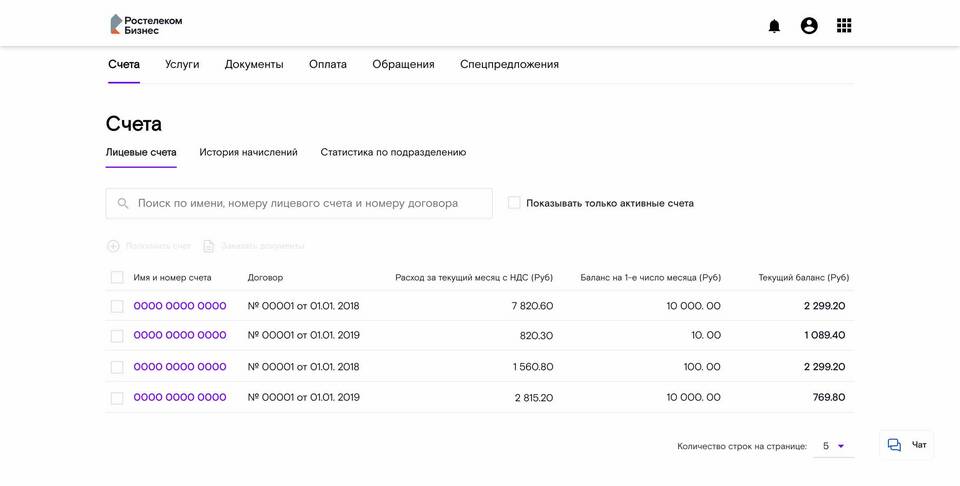Viewport: 960px width, 486px height.
Task: Click the magnifier search icon
Action: click(123, 203)
